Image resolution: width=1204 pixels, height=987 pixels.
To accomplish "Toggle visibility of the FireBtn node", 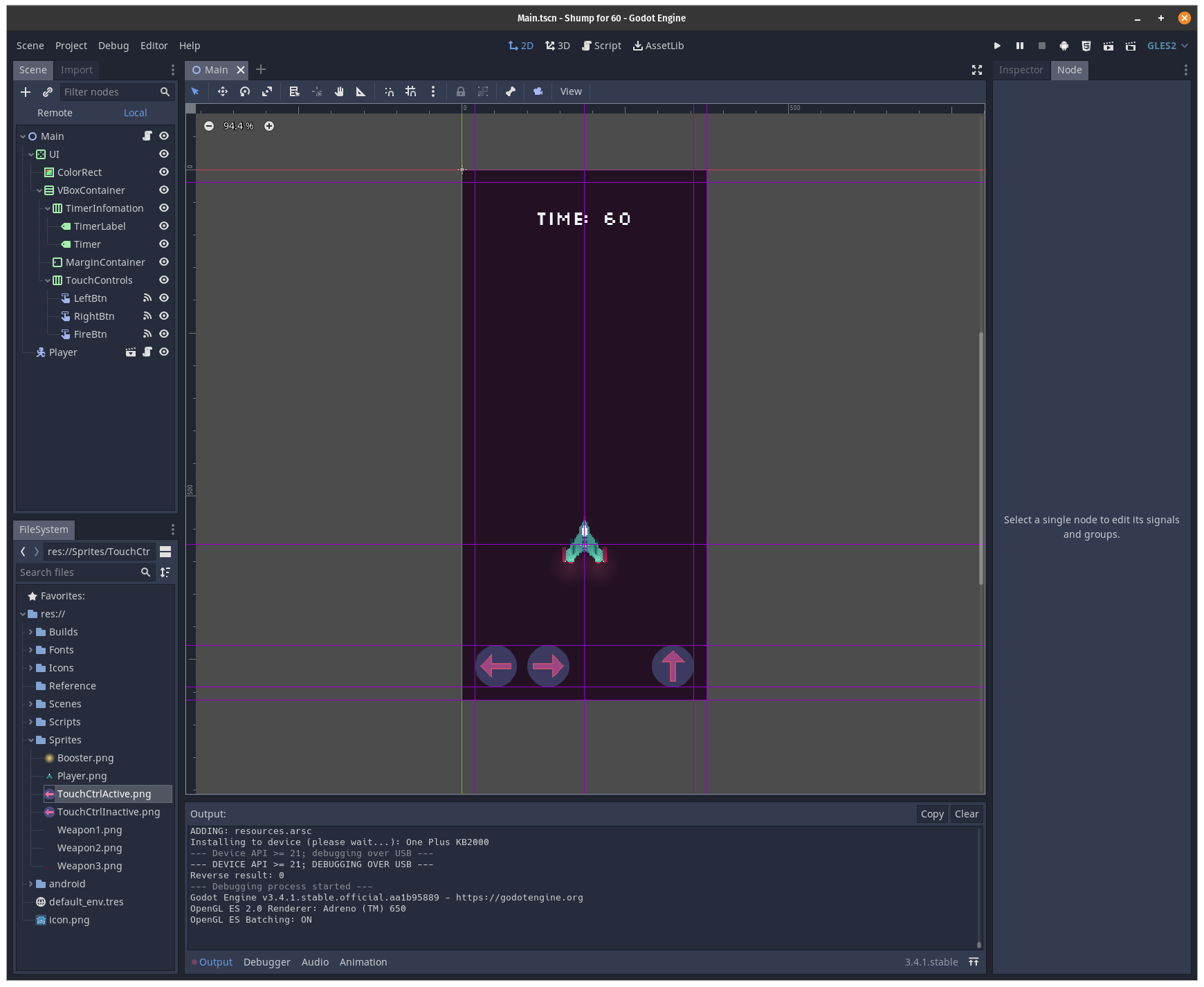I will (164, 334).
